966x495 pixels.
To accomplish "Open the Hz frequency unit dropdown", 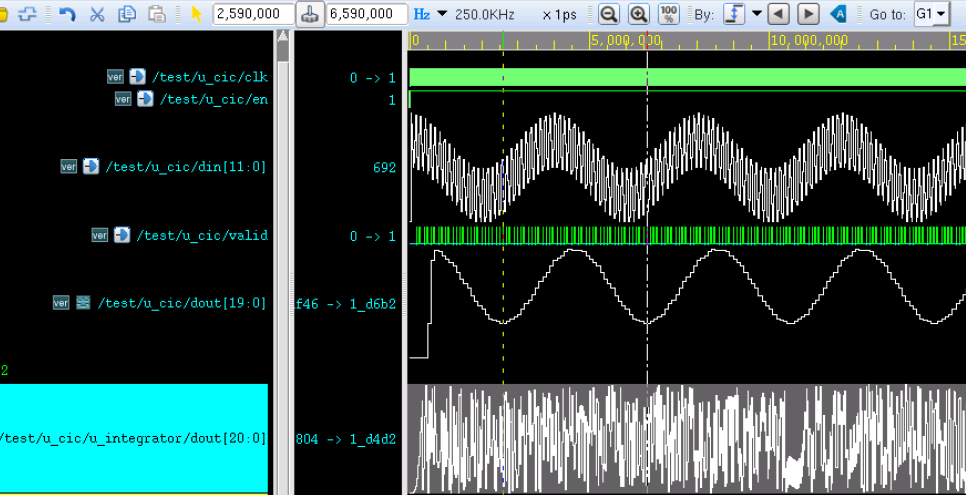I will point(442,14).
